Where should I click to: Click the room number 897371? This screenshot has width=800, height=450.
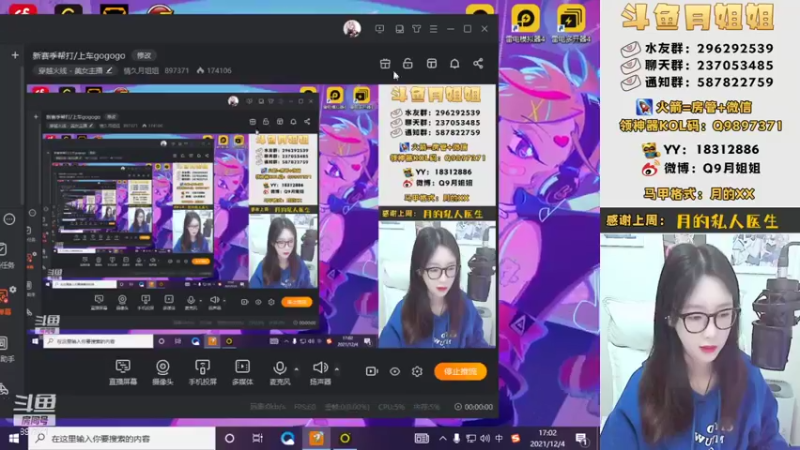[x=177, y=70]
